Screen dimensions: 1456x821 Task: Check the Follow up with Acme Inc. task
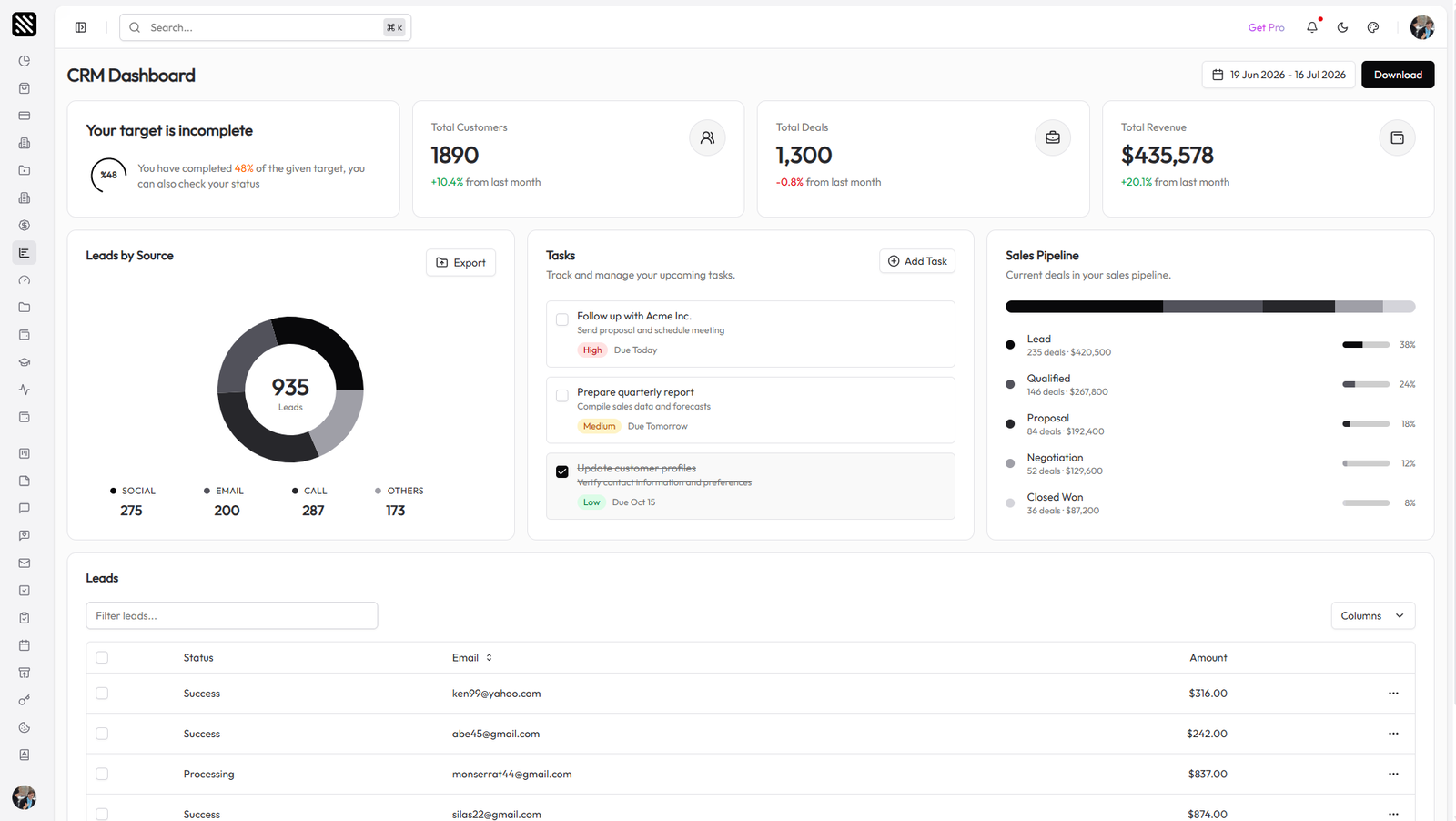[562, 319]
